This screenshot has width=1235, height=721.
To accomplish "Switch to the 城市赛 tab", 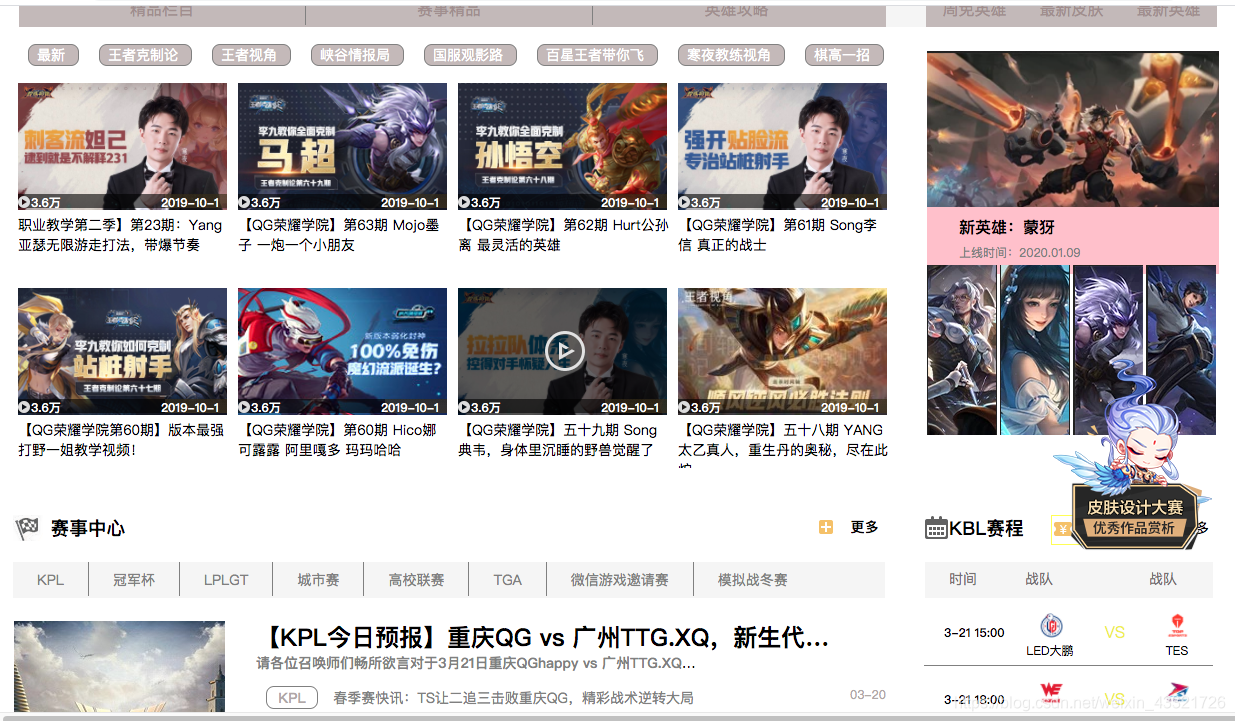I will (318, 579).
